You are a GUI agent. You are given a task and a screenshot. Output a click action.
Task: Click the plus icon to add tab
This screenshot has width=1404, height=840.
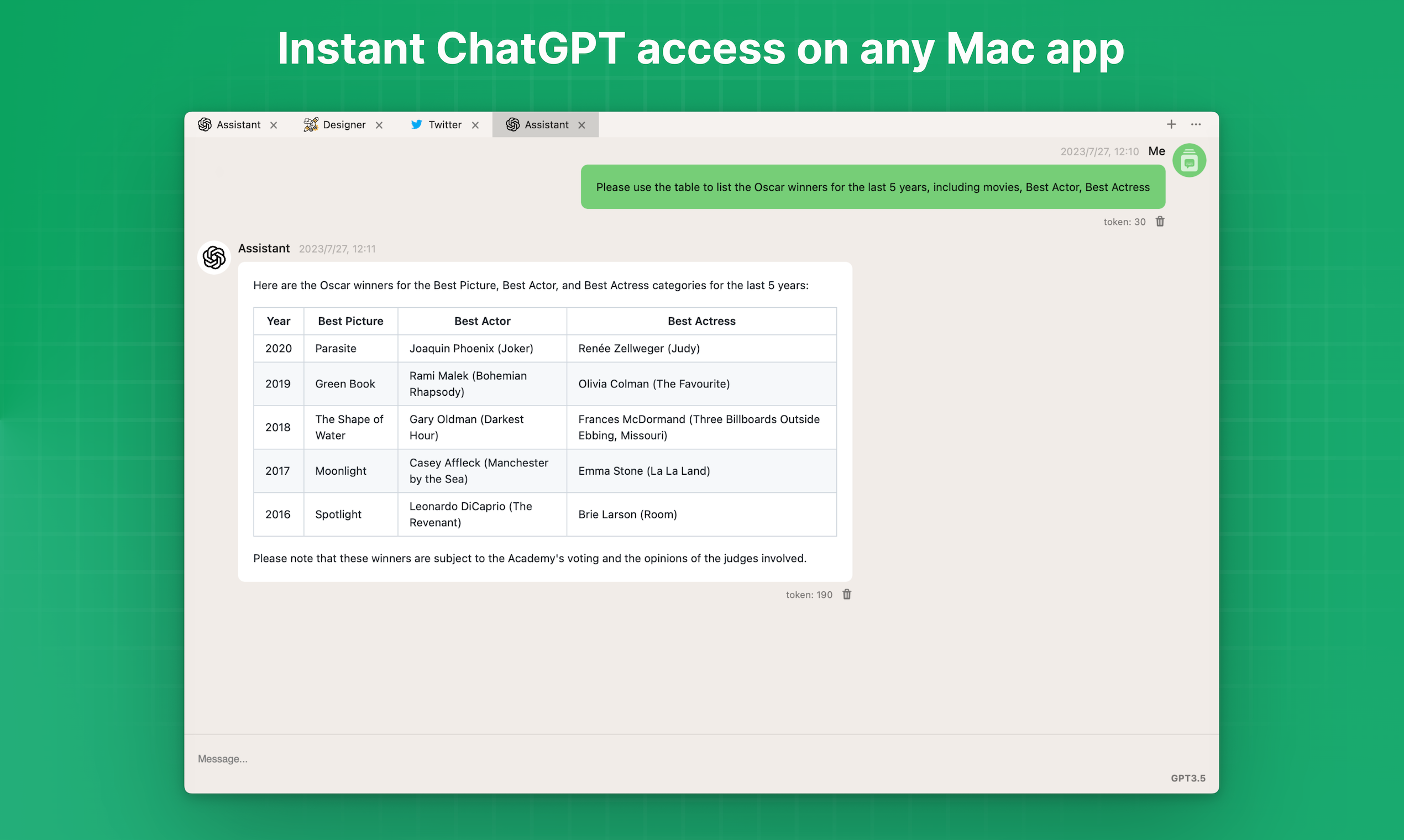(x=1171, y=124)
